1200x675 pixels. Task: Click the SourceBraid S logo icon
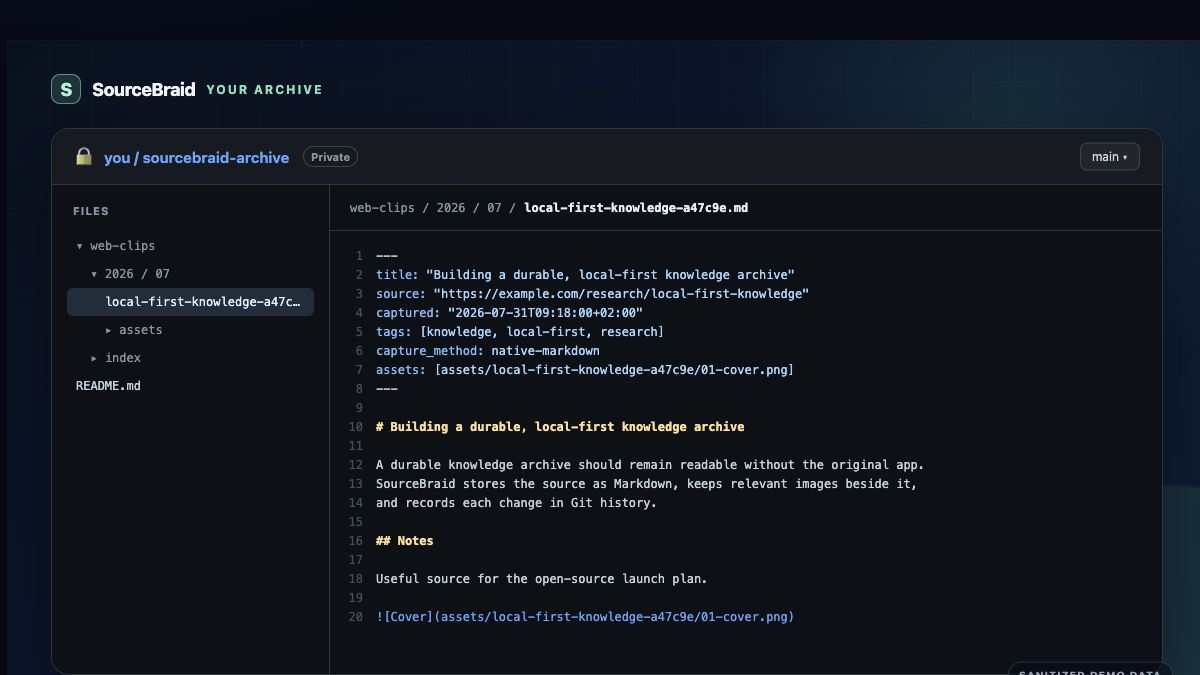pyautogui.click(x=66, y=89)
